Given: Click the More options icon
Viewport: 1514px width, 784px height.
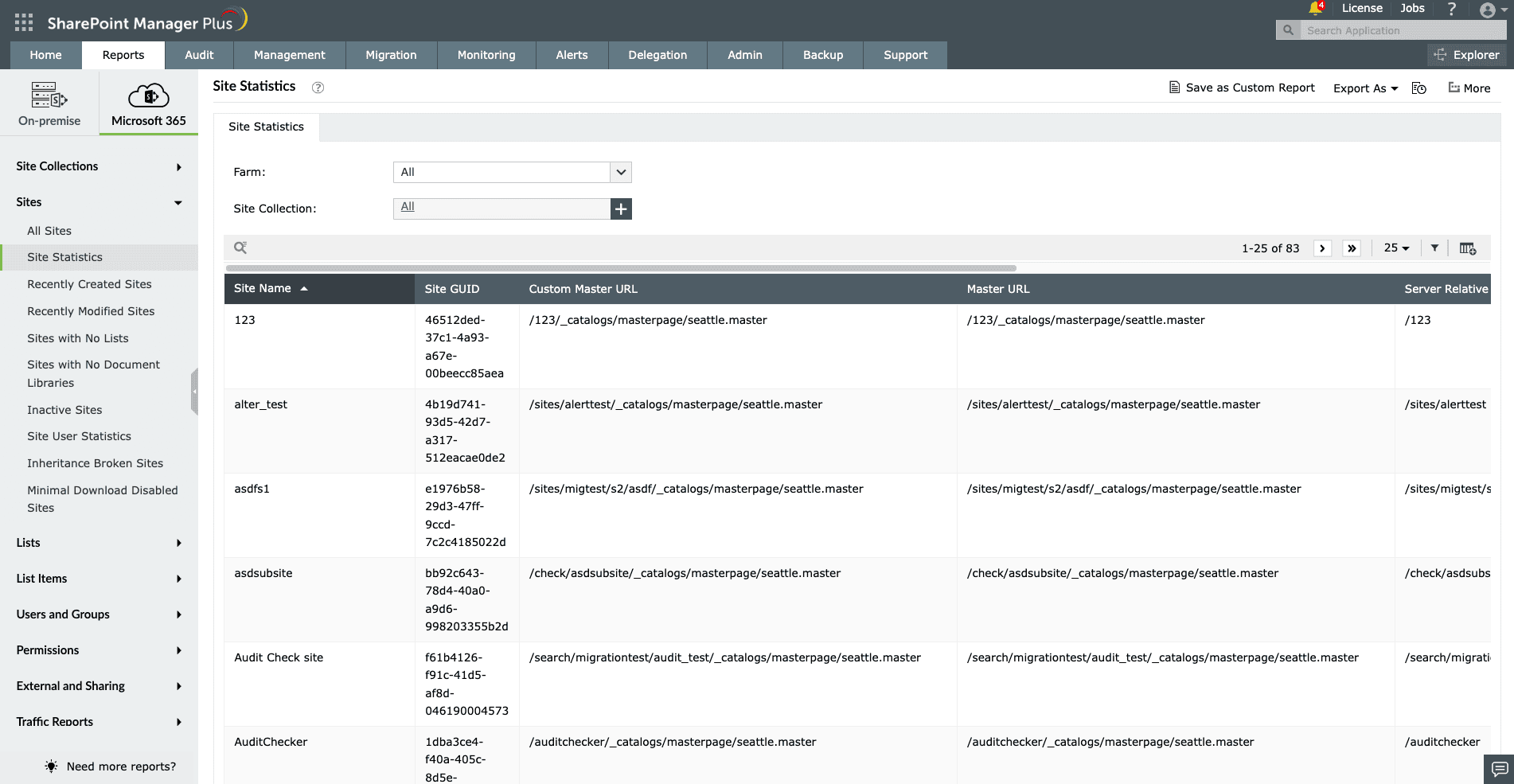Looking at the screenshot, I should coord(1469,88).
